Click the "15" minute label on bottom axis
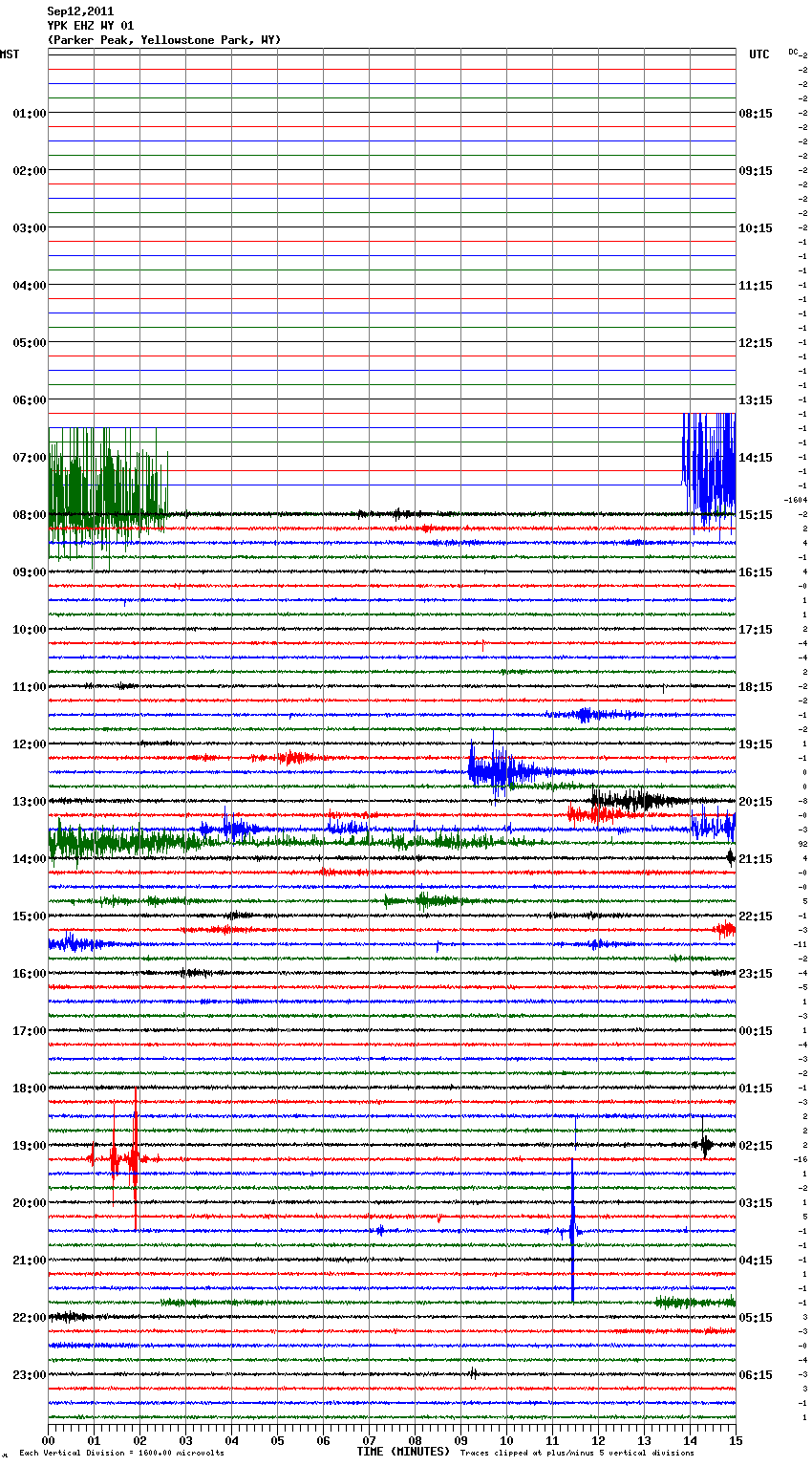812x1466 pixels. [x=736, y=1440]
